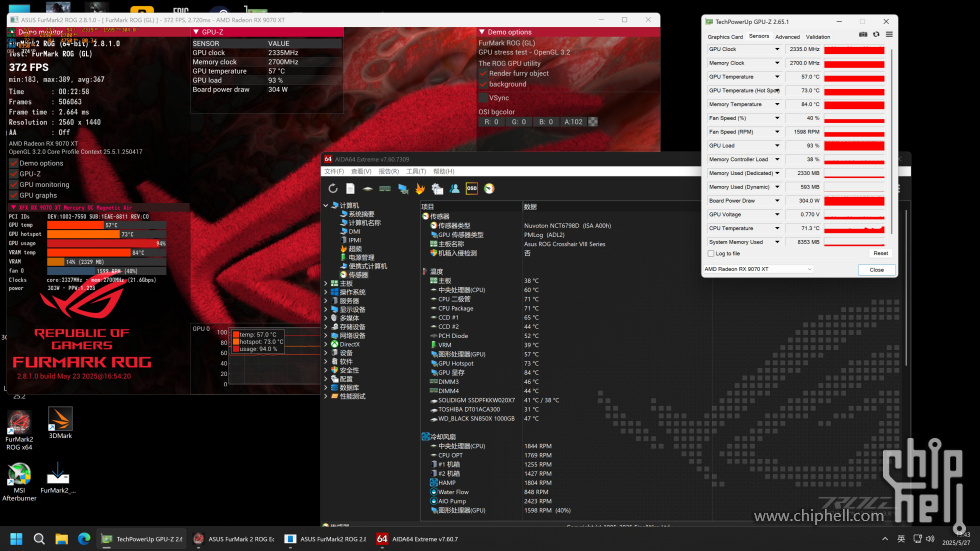Toggle FurMark GPU monitoring checkbox
The image size is (980, 551).
[x=13, y=184]
